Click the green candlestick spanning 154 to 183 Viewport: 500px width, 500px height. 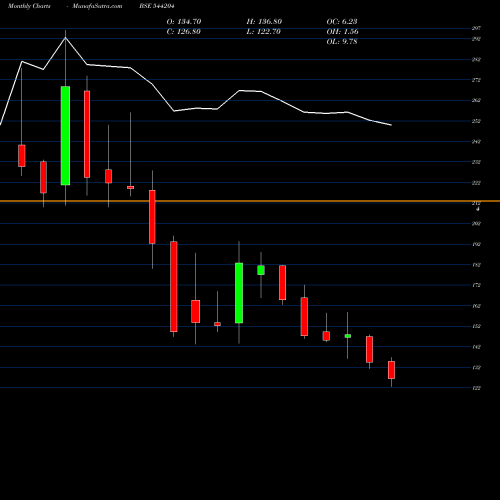tap(239, 293)
